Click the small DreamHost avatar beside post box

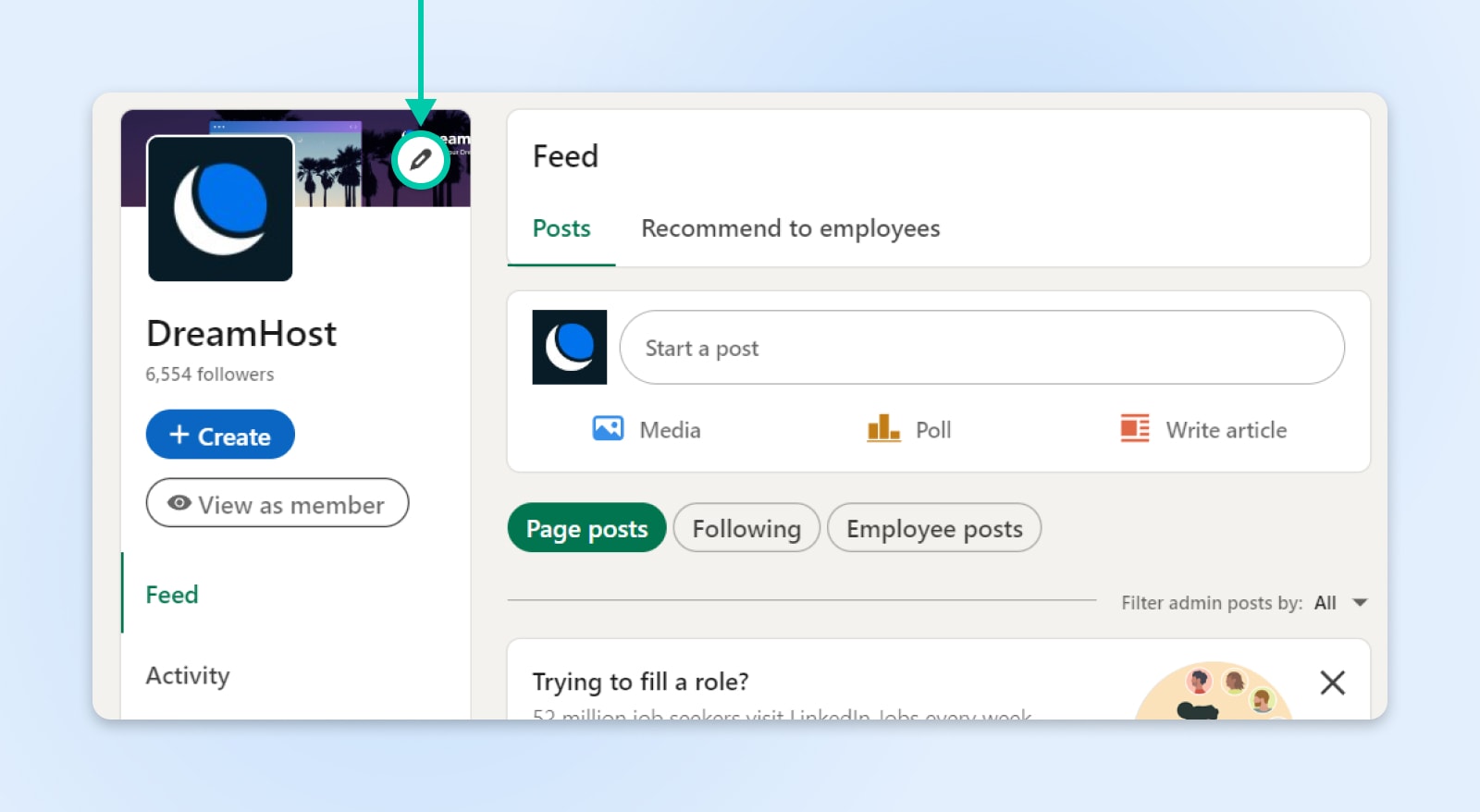click(x=570, y=347)
